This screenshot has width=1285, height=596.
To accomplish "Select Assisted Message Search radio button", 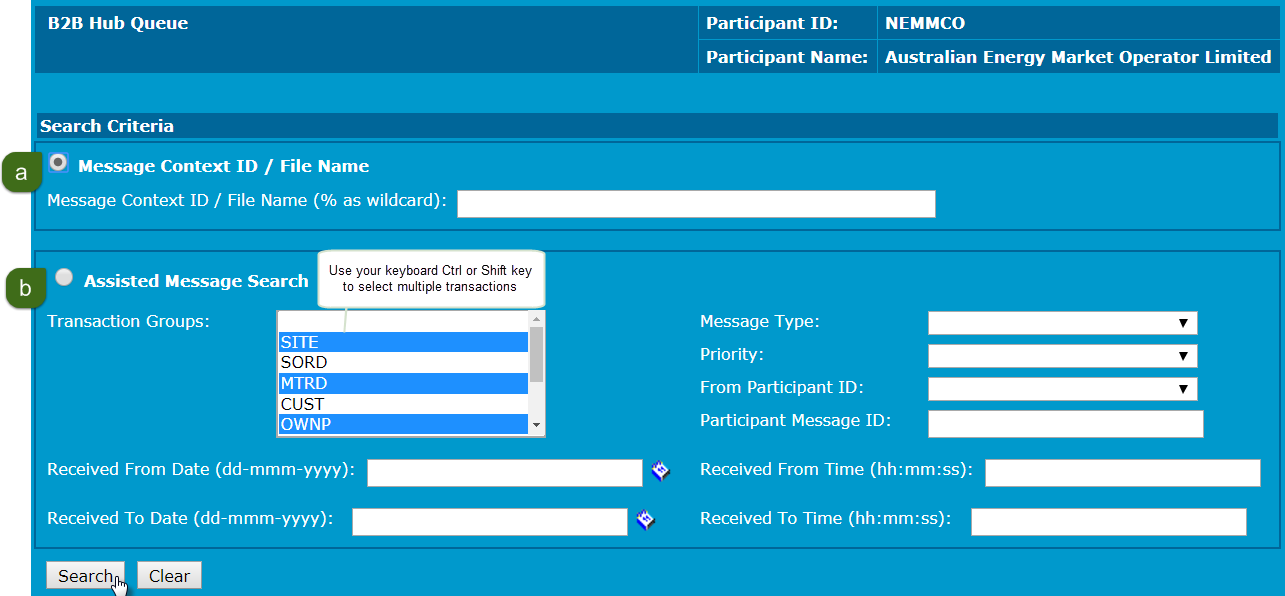I will (x=64, y=278).
